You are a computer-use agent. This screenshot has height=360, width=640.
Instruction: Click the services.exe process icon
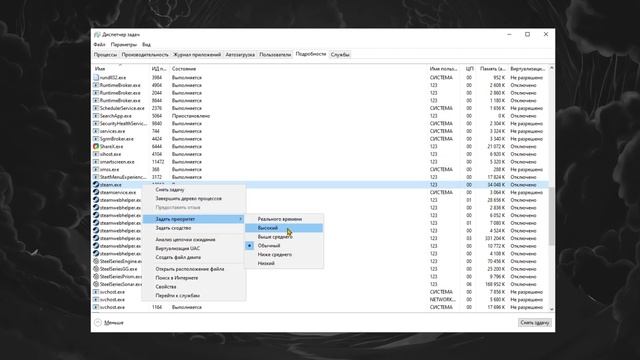[96, 131]
